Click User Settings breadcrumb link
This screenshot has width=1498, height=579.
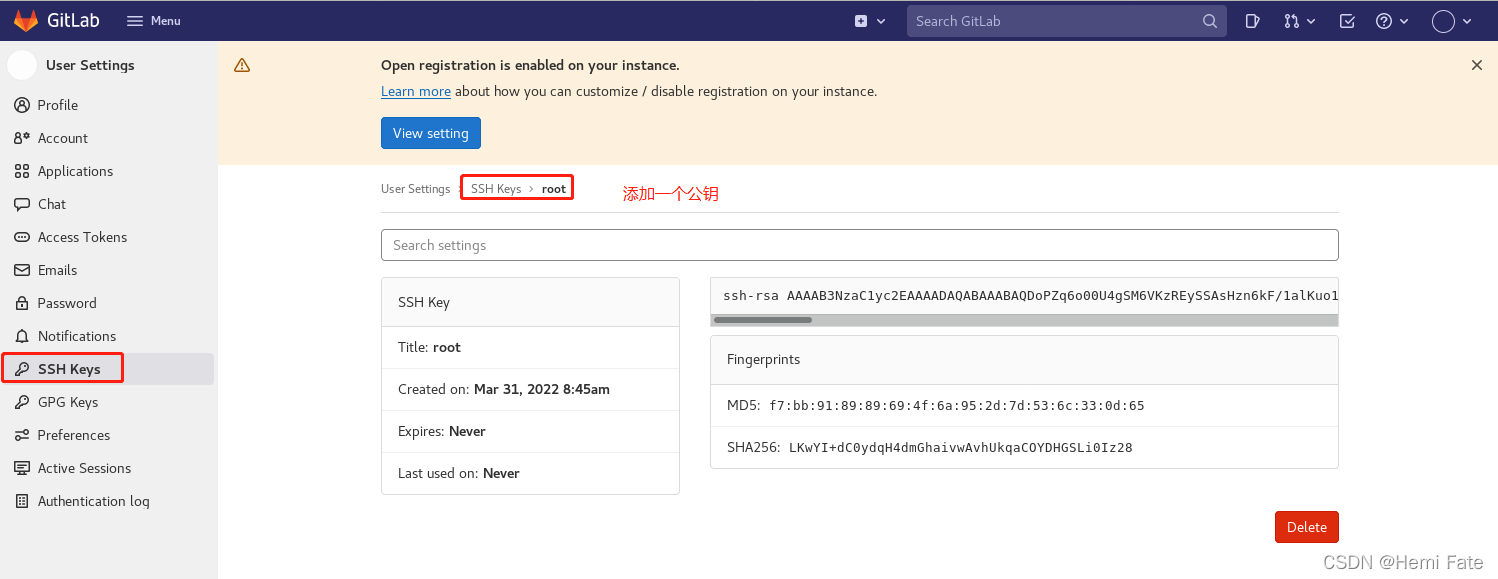pos(416,189)
